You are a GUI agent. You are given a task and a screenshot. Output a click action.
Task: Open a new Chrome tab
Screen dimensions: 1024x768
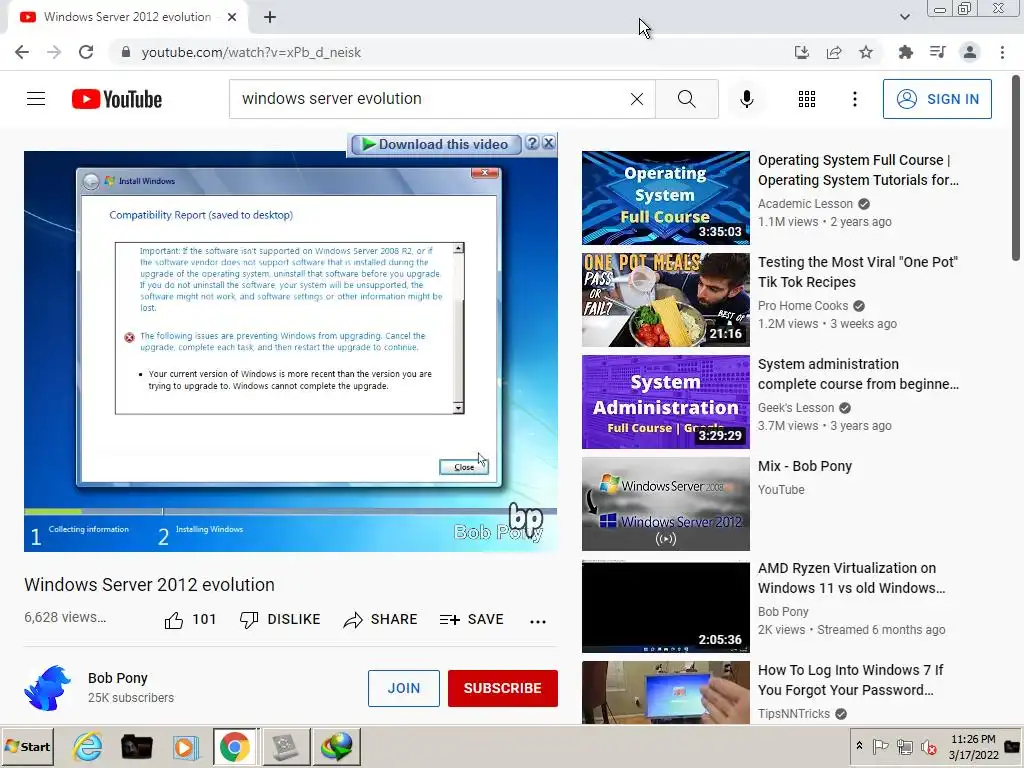pyautogui.click(x=270, y=17)
